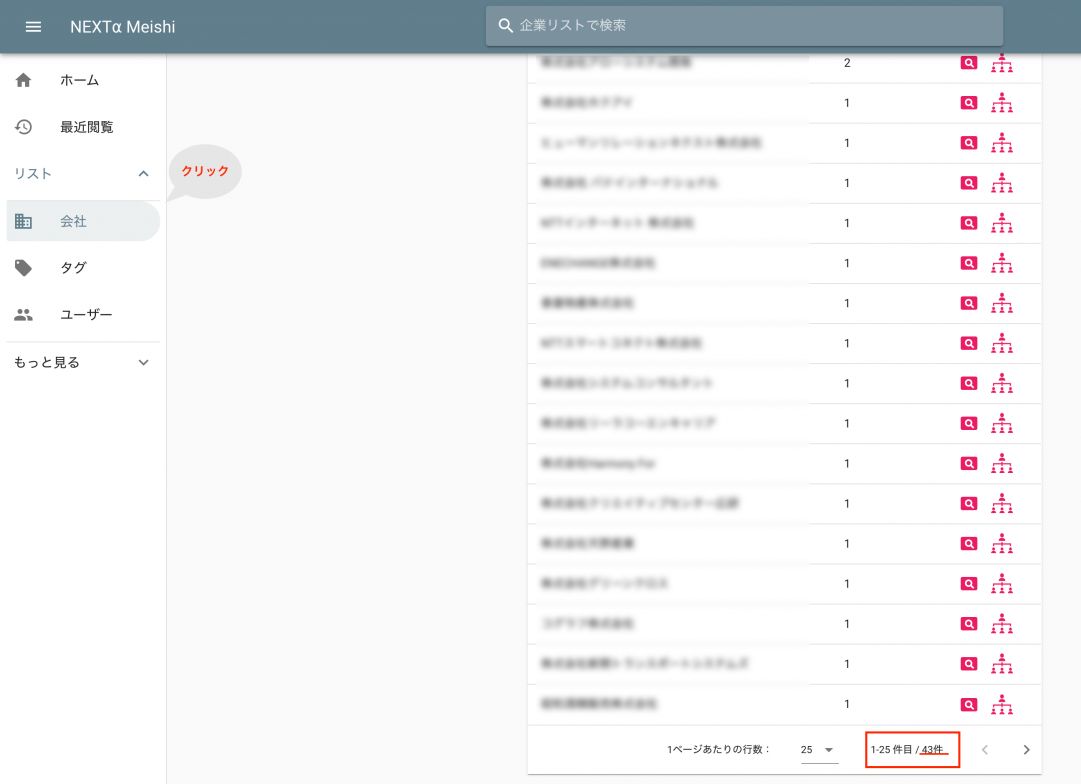Click the pink search icon in first row

(x=968, y=63)
